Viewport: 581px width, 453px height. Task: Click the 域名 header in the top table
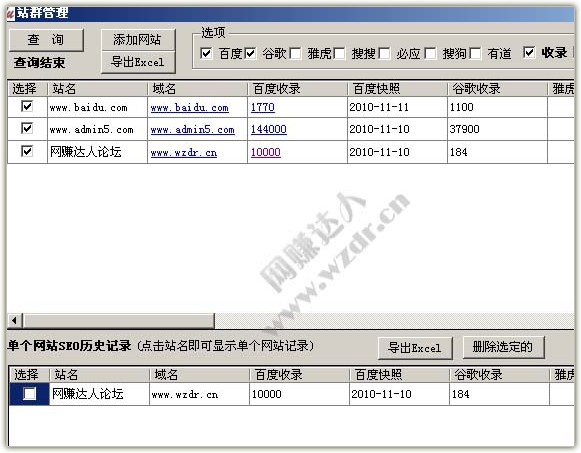197,89
